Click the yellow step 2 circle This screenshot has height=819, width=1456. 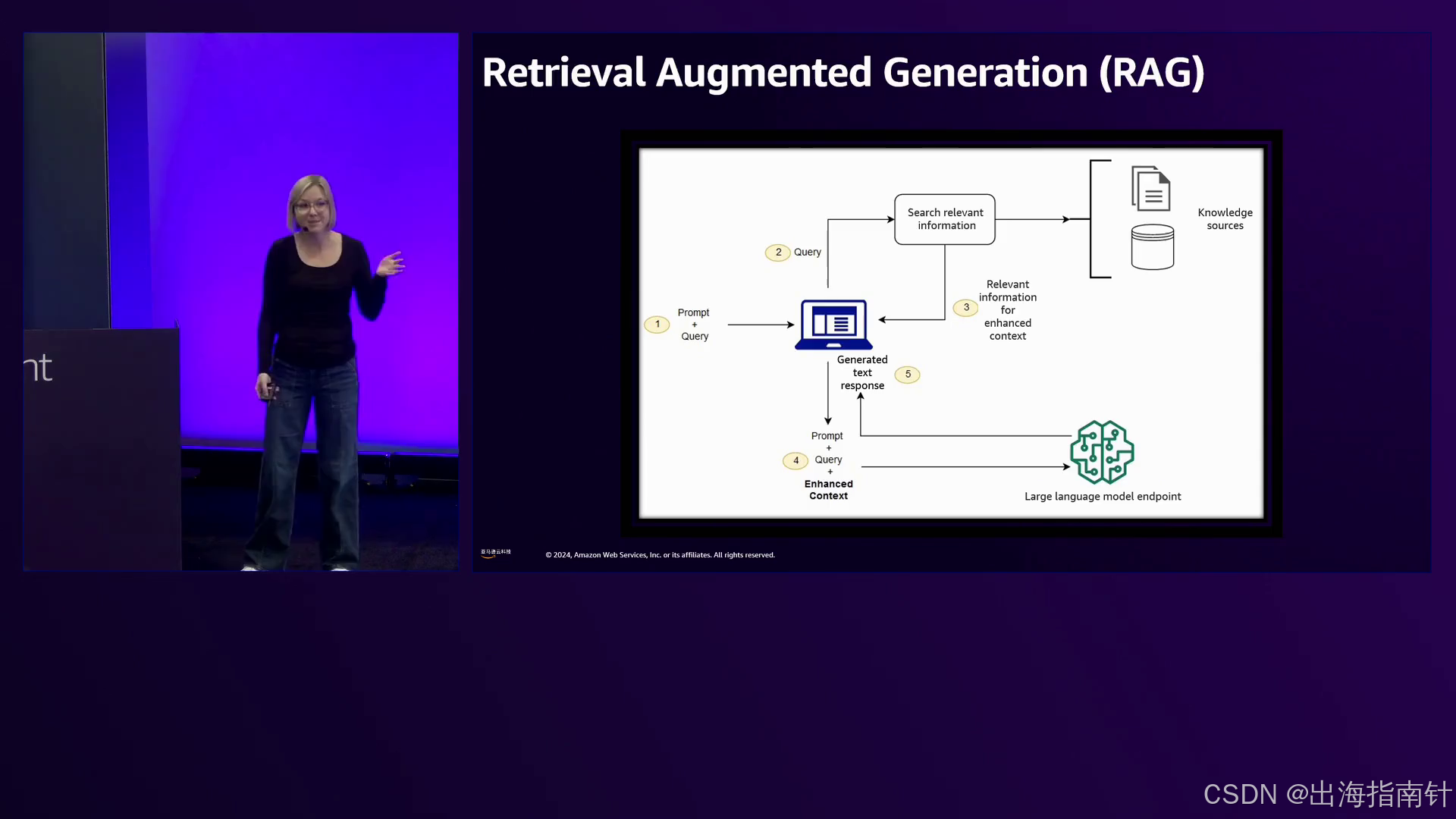tap(777, 253)
